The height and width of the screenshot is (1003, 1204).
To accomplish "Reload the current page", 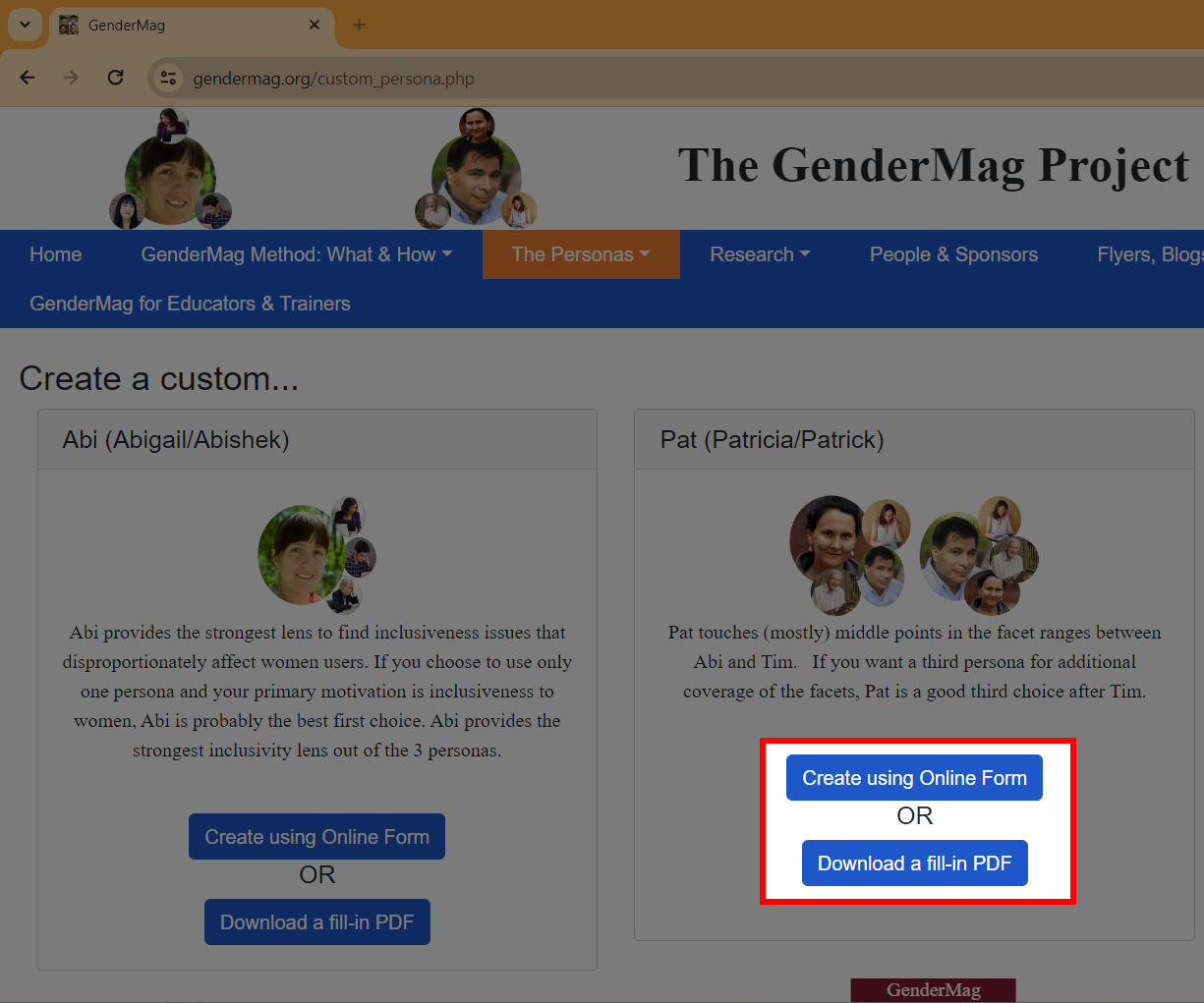I will (x=115, y=78).
